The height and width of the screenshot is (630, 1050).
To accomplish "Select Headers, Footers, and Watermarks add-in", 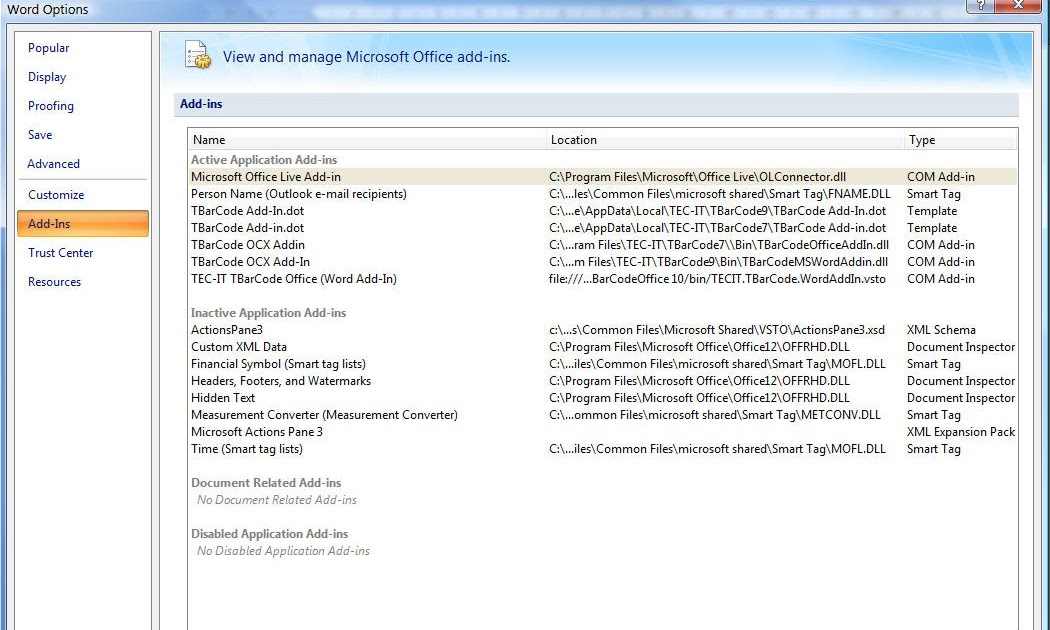I will pos(603,381).
